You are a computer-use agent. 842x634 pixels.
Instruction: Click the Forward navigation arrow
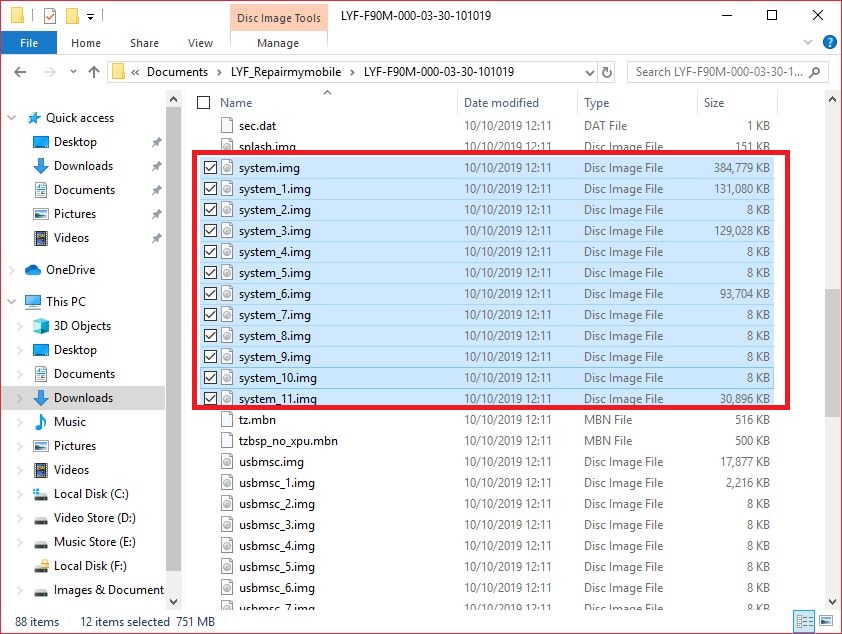point(49,72)
